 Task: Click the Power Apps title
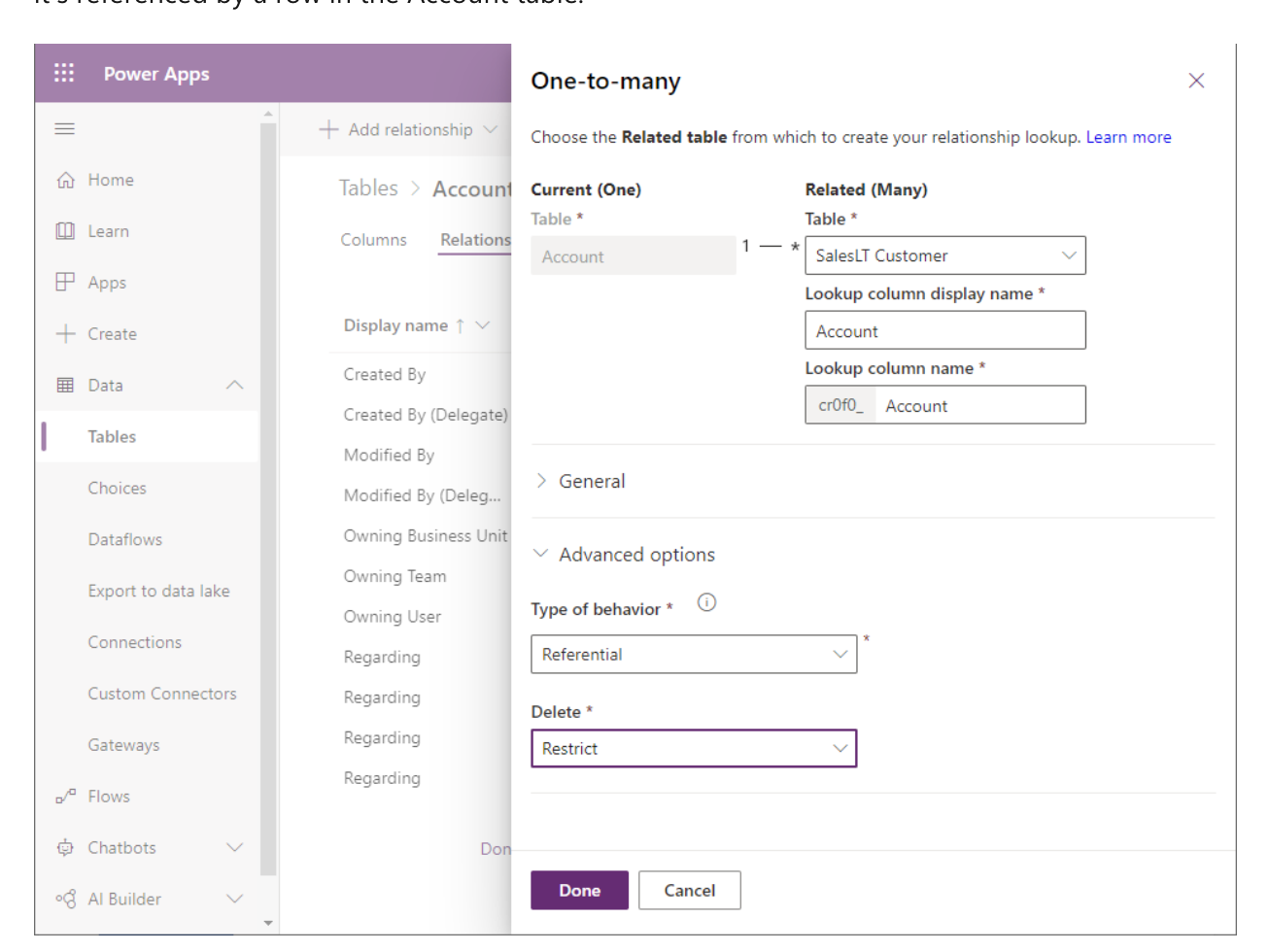tap(156, 74)
